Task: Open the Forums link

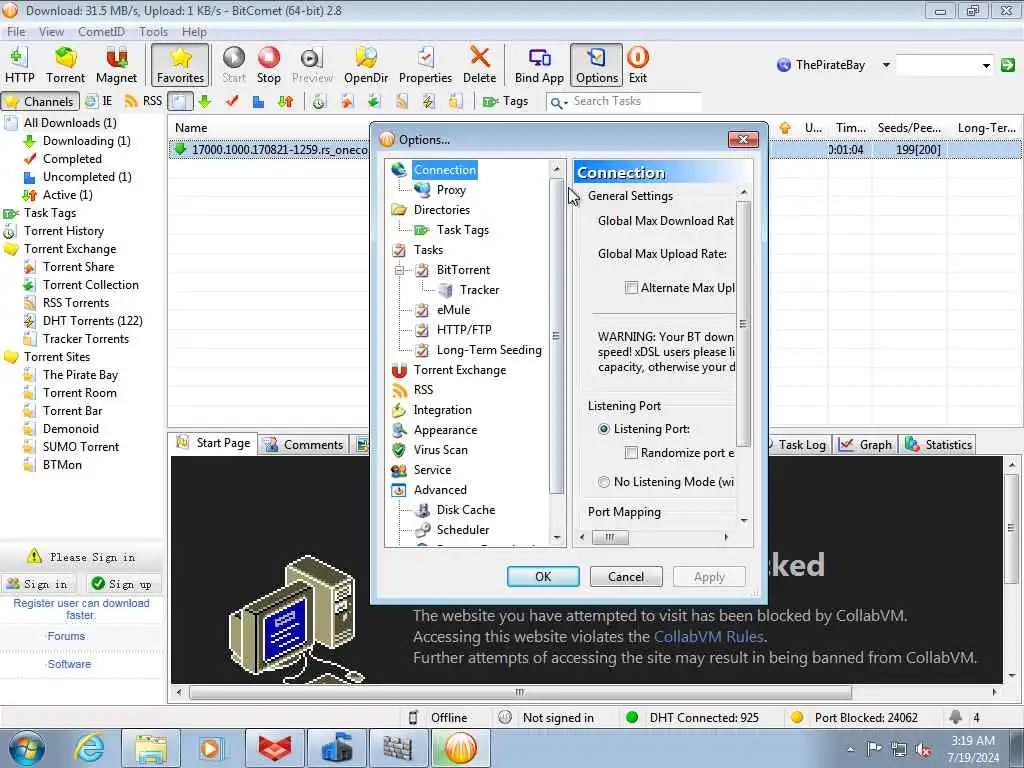Action: [x=66, y=636]
